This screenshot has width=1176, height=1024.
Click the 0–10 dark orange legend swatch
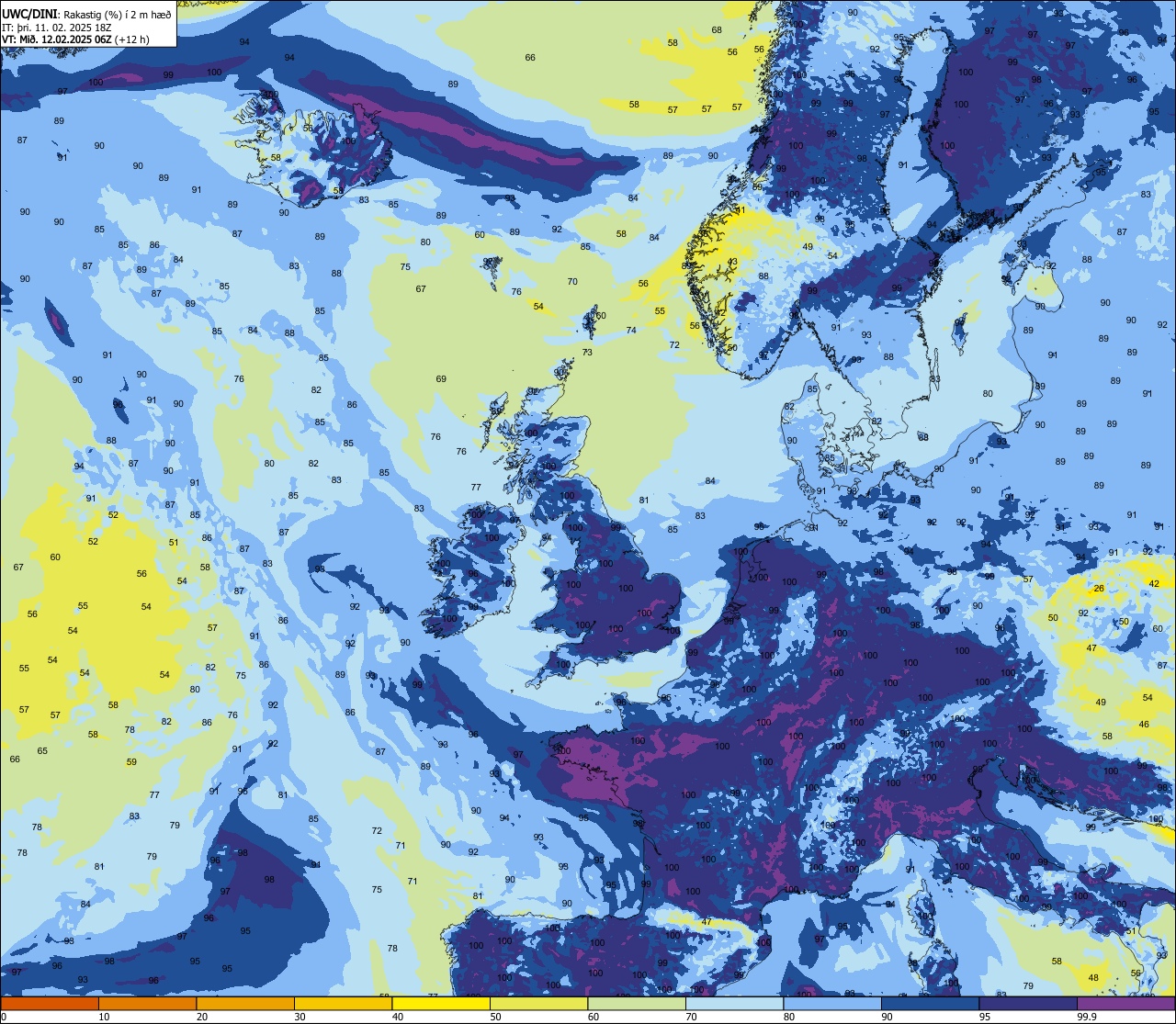[50, 1002]
